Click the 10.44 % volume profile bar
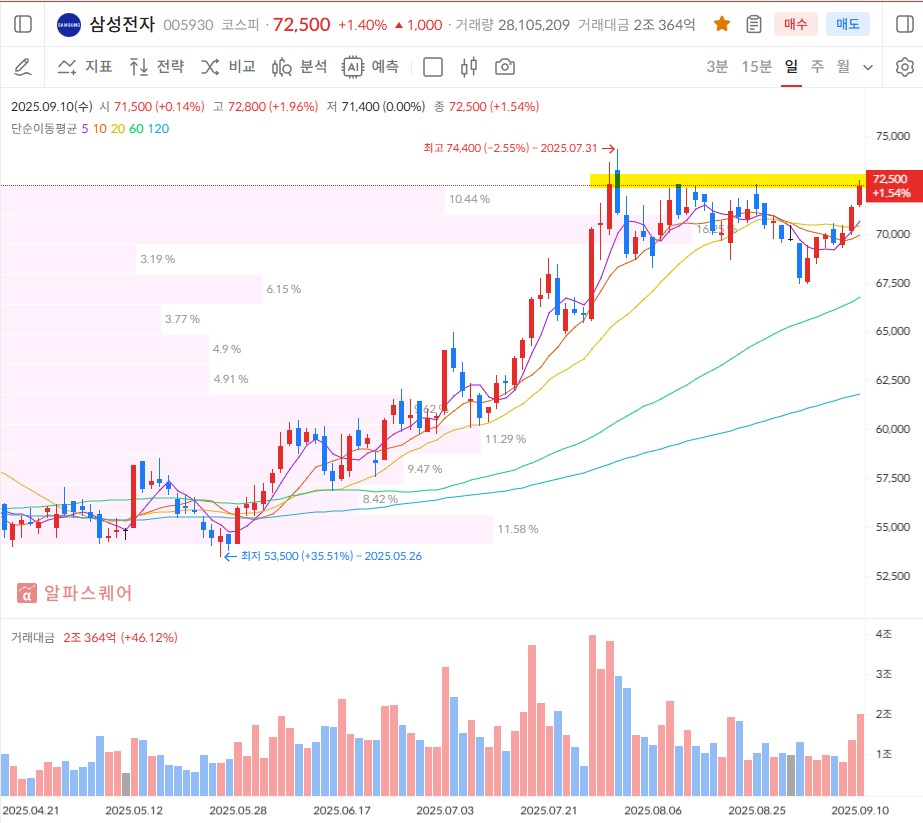This screenshot has width=923, height=823. point(223,199)
